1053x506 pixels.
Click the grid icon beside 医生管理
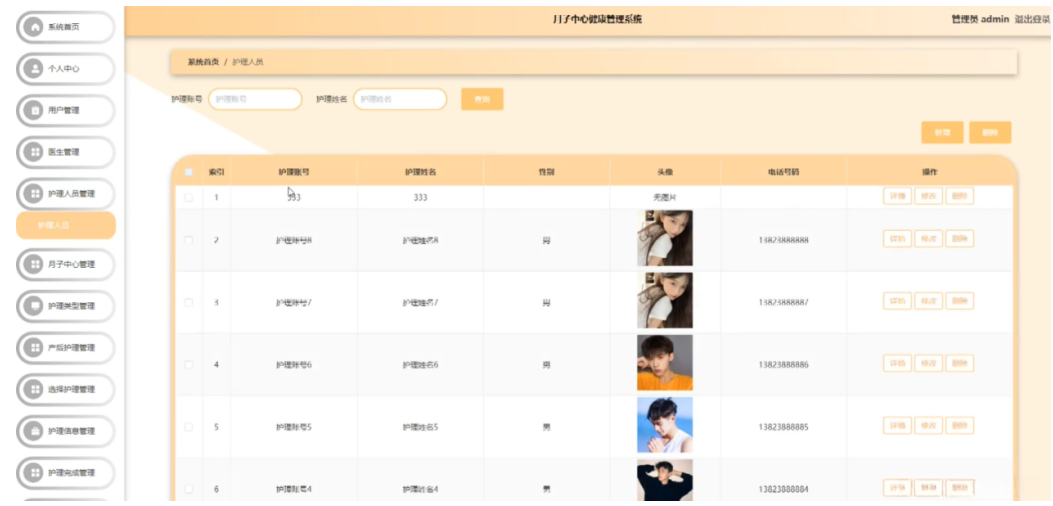coord(32,152)
